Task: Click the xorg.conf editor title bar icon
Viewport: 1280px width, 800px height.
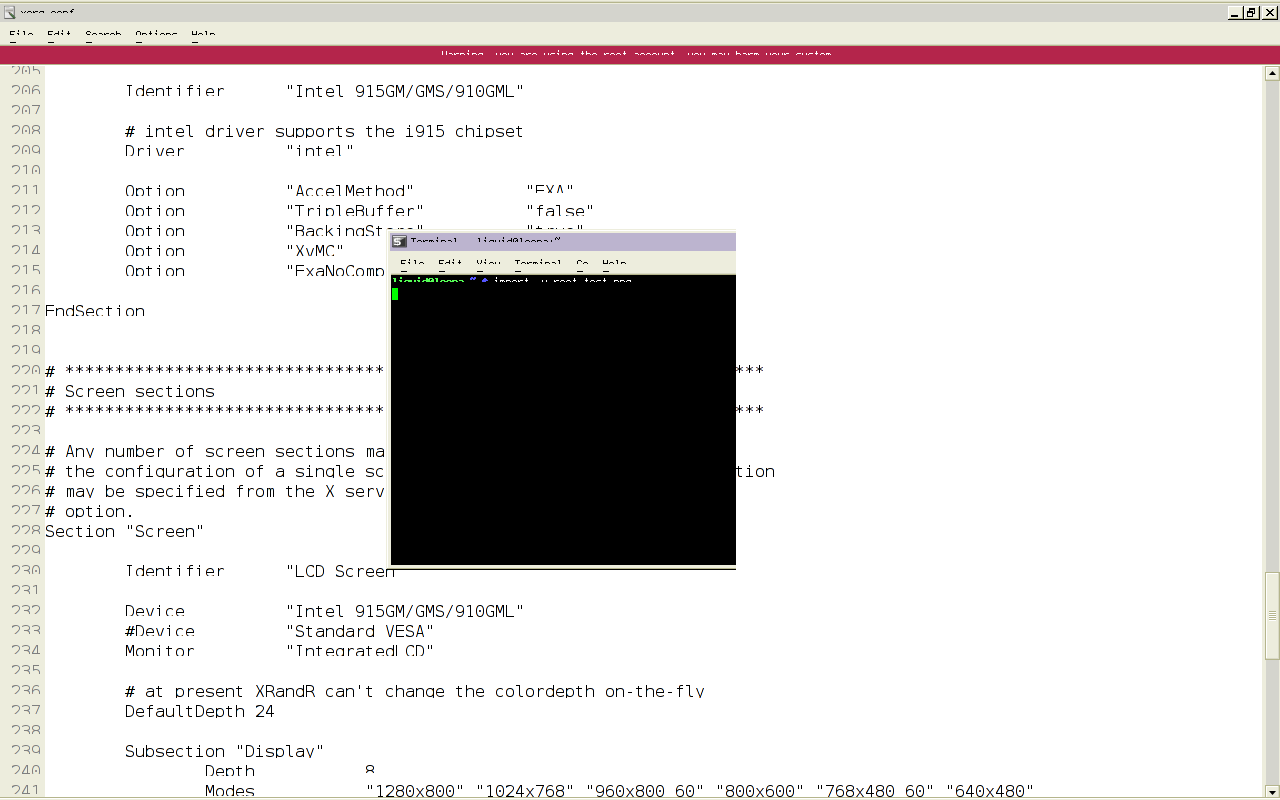Action: (x=10, y=12)
